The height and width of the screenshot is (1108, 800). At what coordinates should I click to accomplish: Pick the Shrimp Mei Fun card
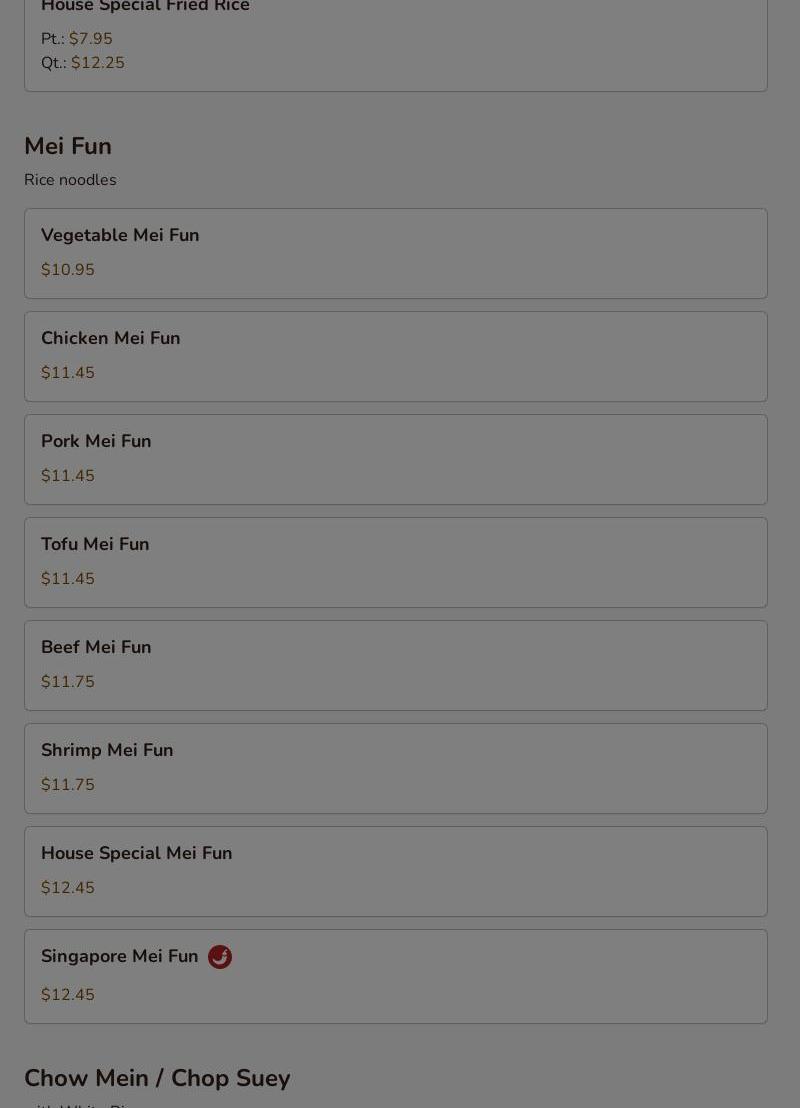pos(396,769)
